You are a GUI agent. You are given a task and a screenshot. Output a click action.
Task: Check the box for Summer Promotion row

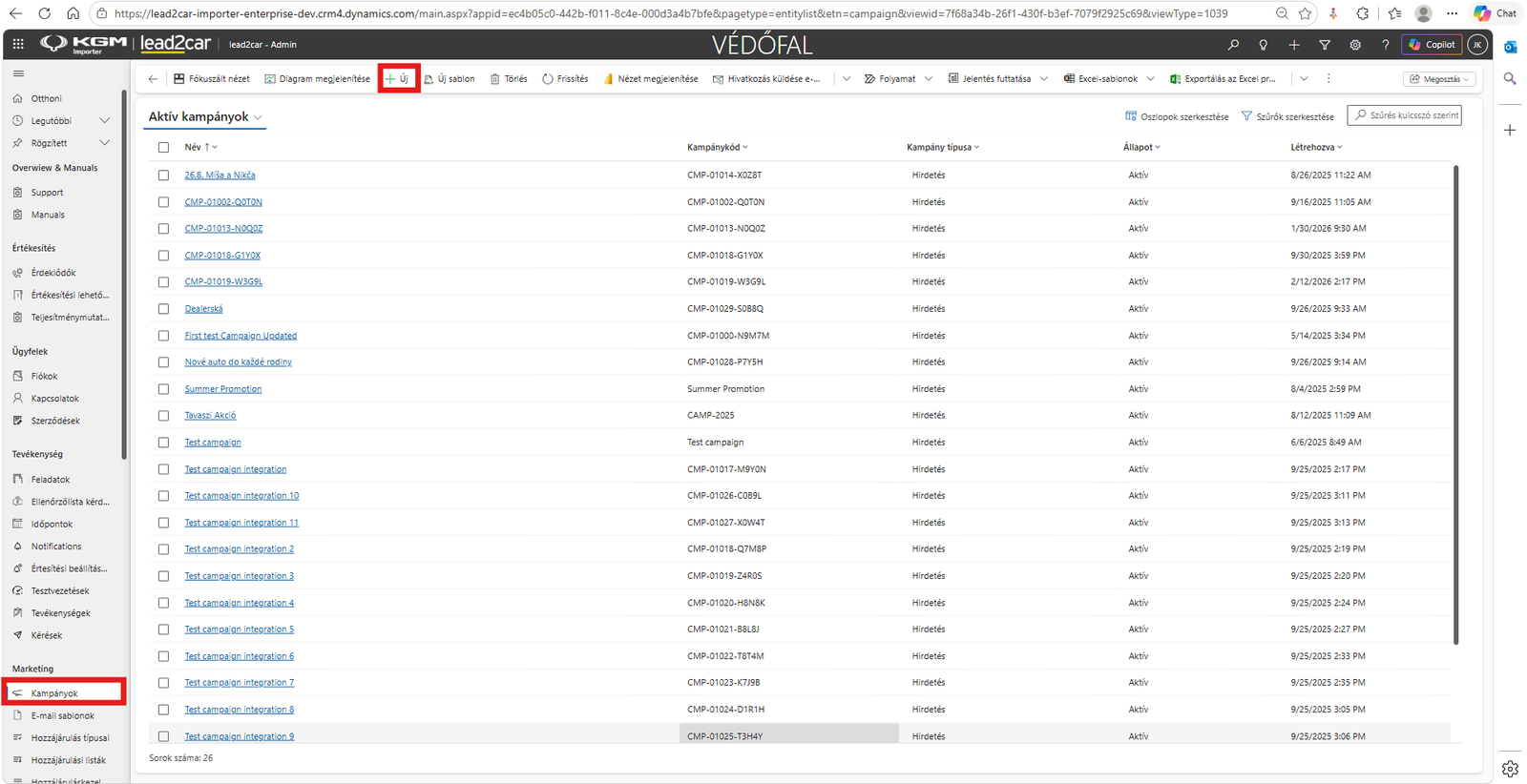[x=163, y=389]
